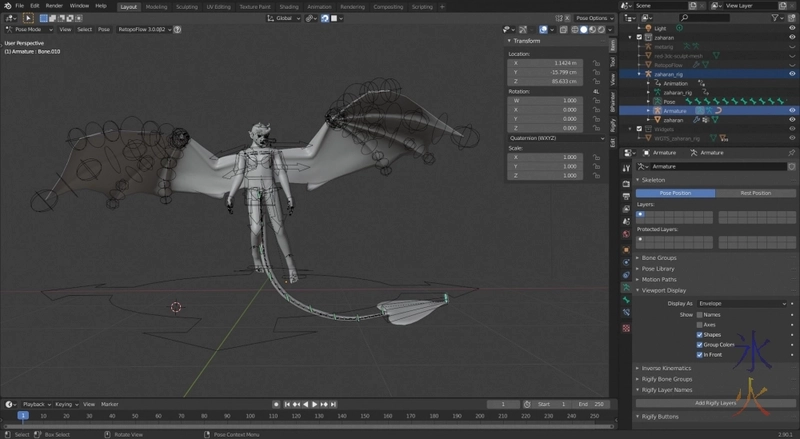The width and height of the screenshot is (800, 439).
Task: Uncheck the In Front checkbox
Action: pyautogui.click(x=699, y=354)
